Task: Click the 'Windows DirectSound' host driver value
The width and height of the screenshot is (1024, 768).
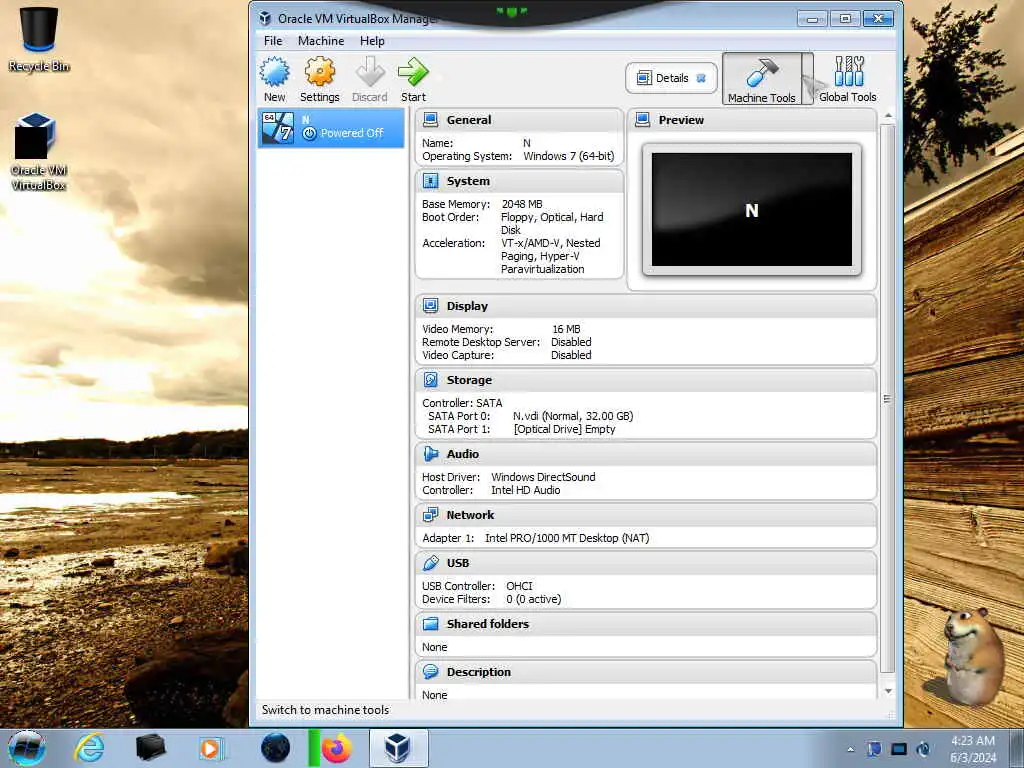Action: click(x=543, y=477)
